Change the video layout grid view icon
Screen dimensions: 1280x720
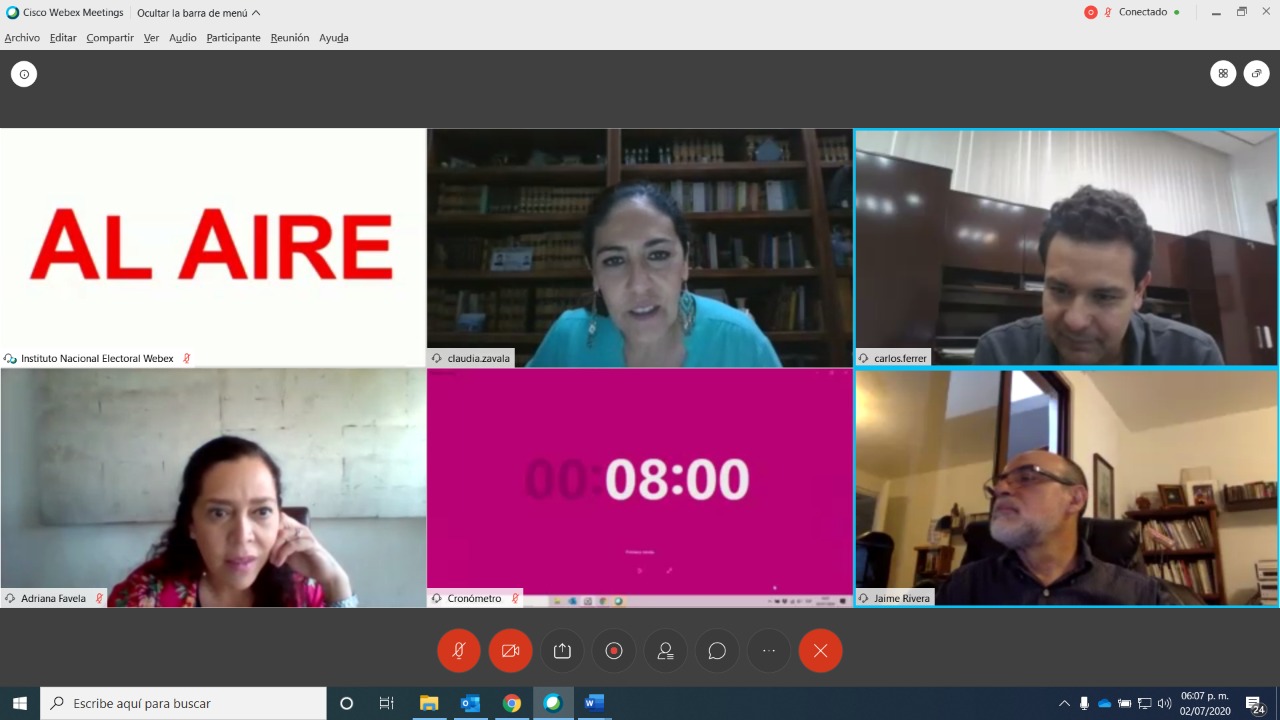[x=1223, y=73]
